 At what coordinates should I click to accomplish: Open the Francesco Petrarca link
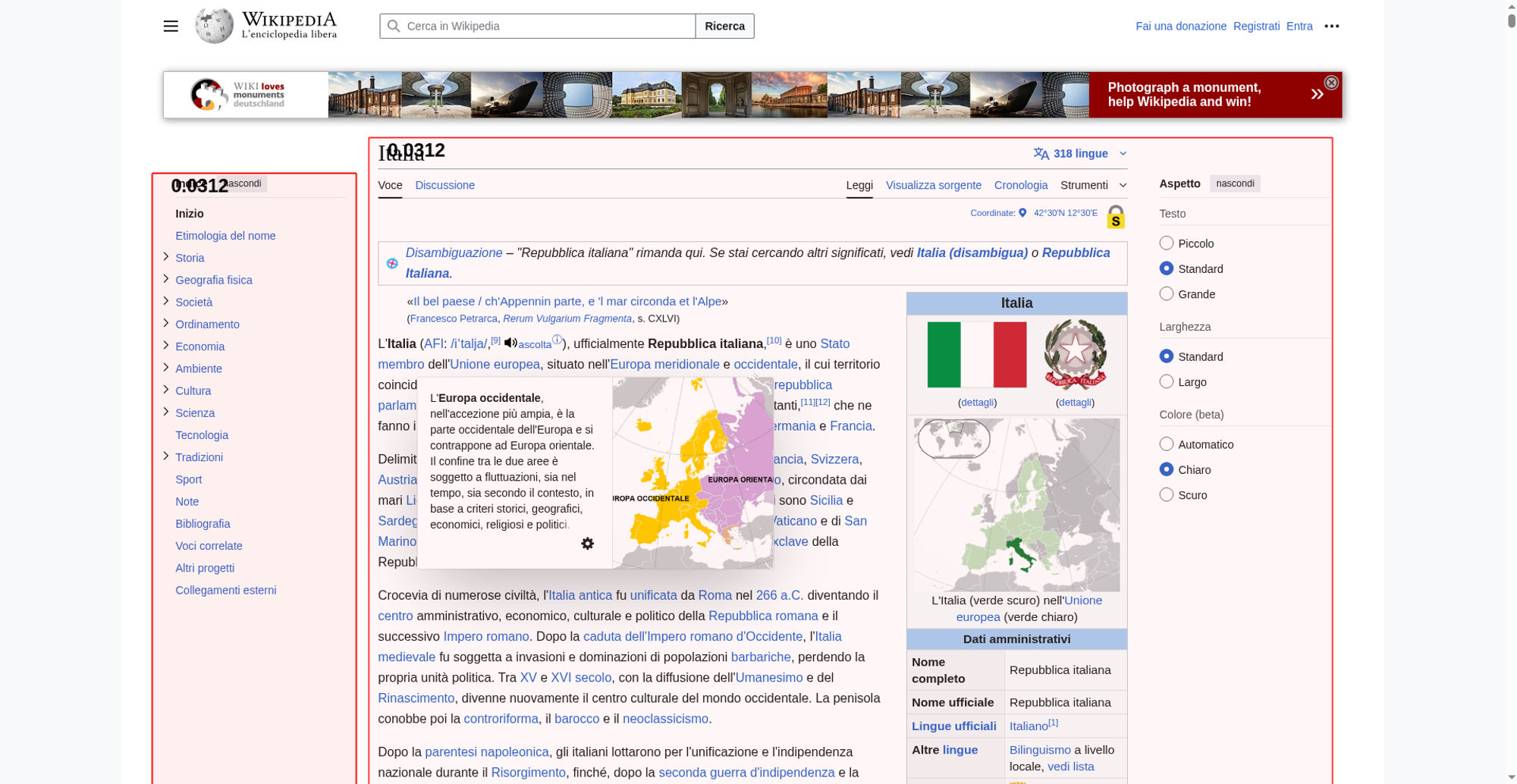pos(454,318)
